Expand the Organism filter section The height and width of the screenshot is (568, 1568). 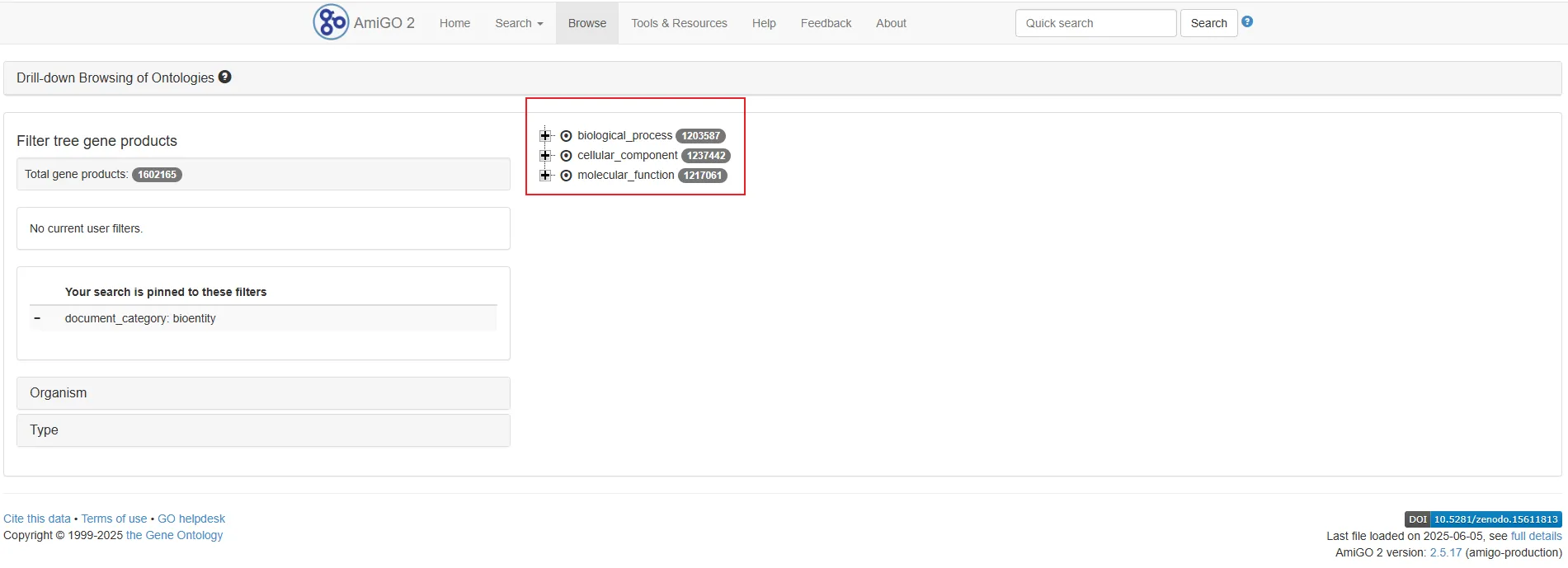[x=263, y=393]
